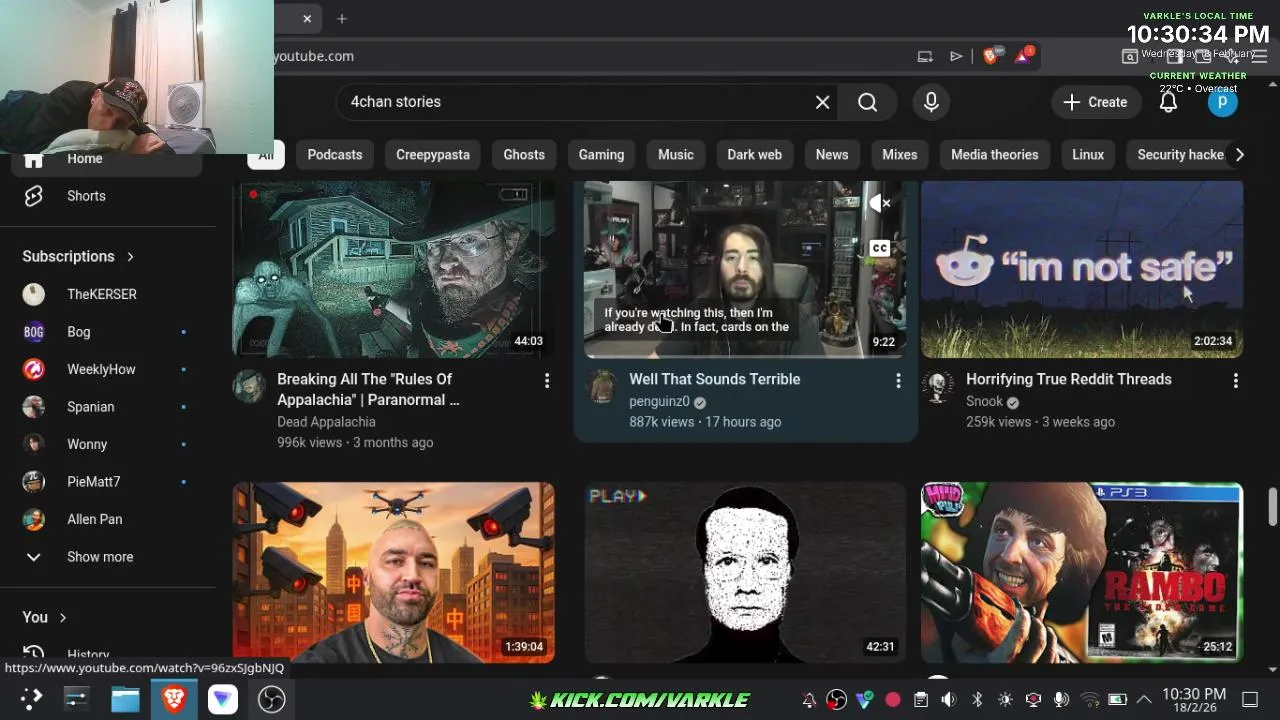Open the im not safe thumbnail
This screenshot has height=720, width=1280.
pos(1082,269)
